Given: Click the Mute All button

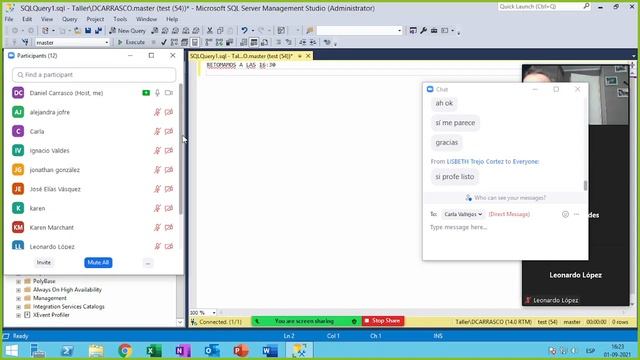Looking at the screenshot, I should (x=98, y=262).
